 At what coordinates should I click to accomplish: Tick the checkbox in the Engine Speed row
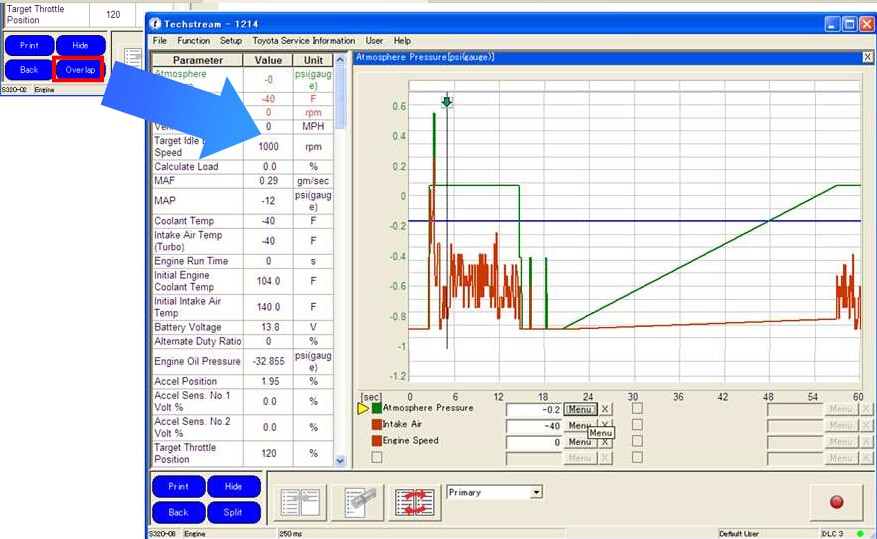637,442
